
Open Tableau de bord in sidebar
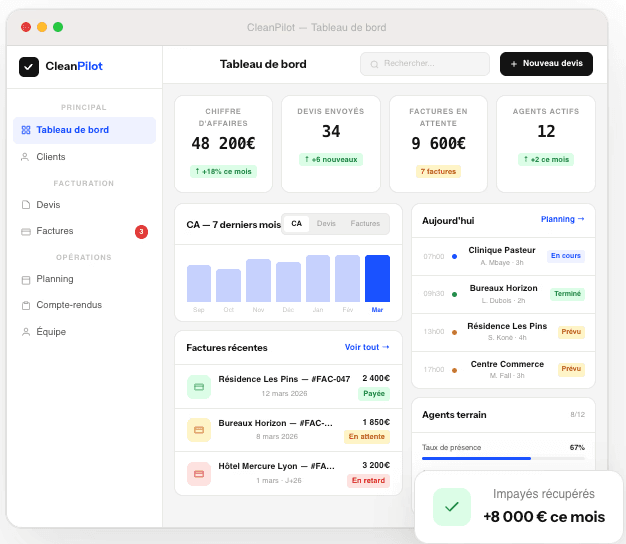pyautogui.click(x=84, y=130)
